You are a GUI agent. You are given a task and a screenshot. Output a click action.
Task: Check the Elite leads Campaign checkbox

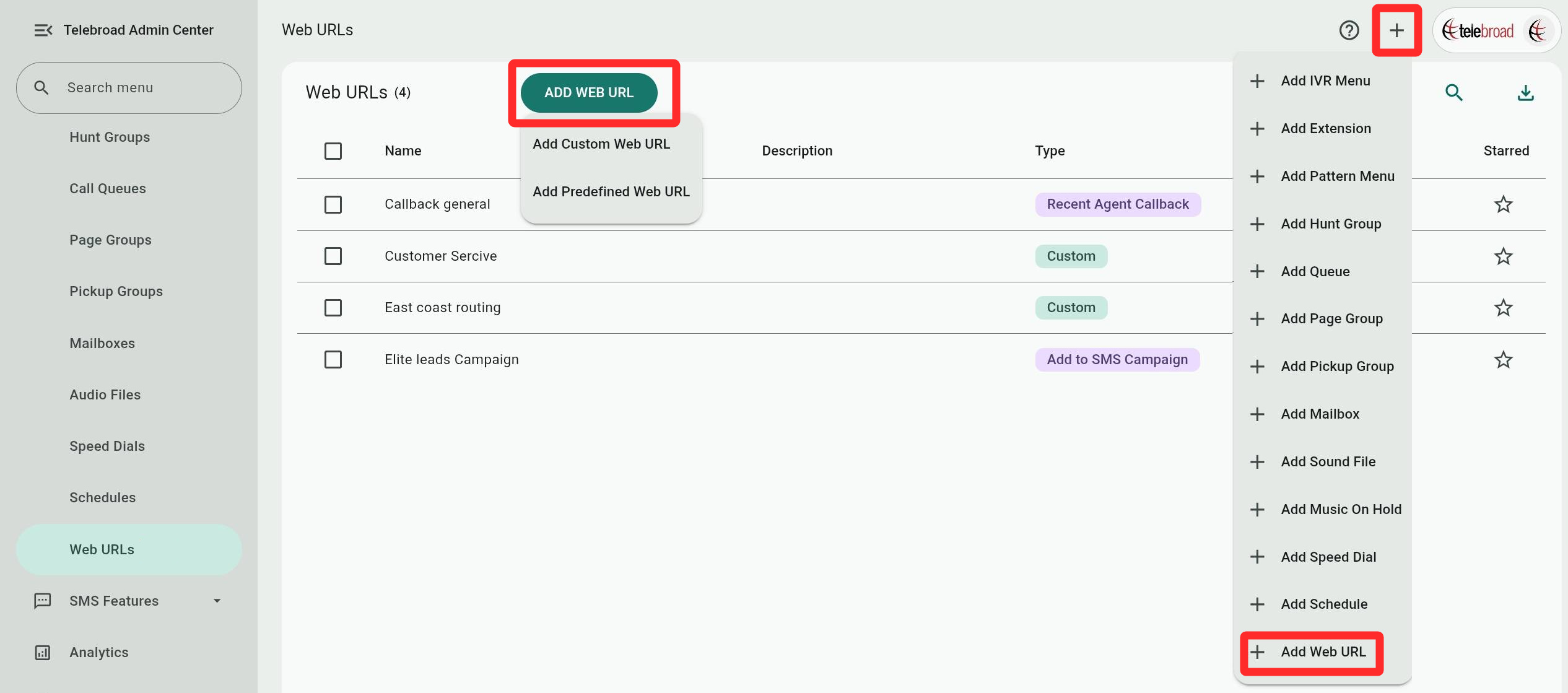(x=333, y=360)
